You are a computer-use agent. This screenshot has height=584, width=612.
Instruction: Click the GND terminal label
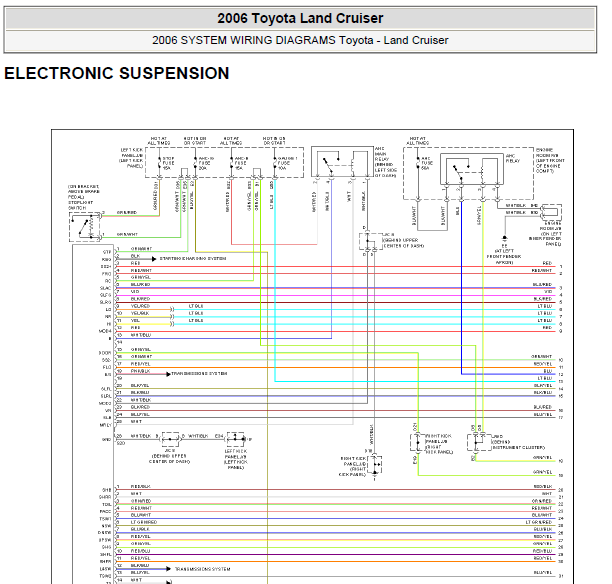click(x=107, y=440)
